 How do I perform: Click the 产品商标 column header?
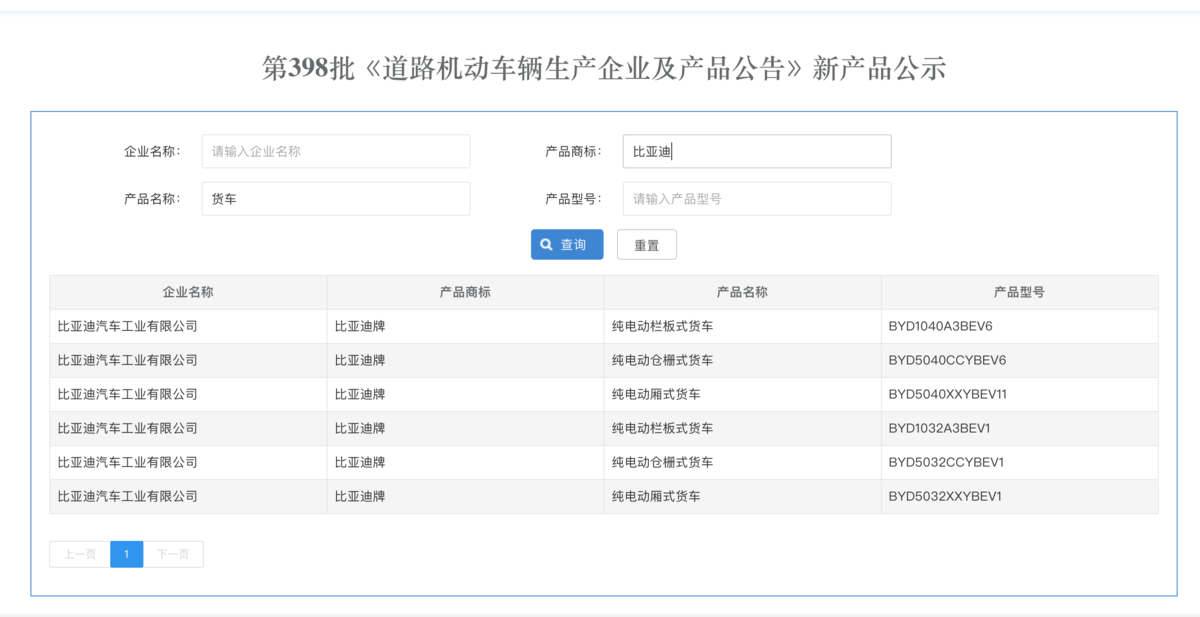pos(465,292)
